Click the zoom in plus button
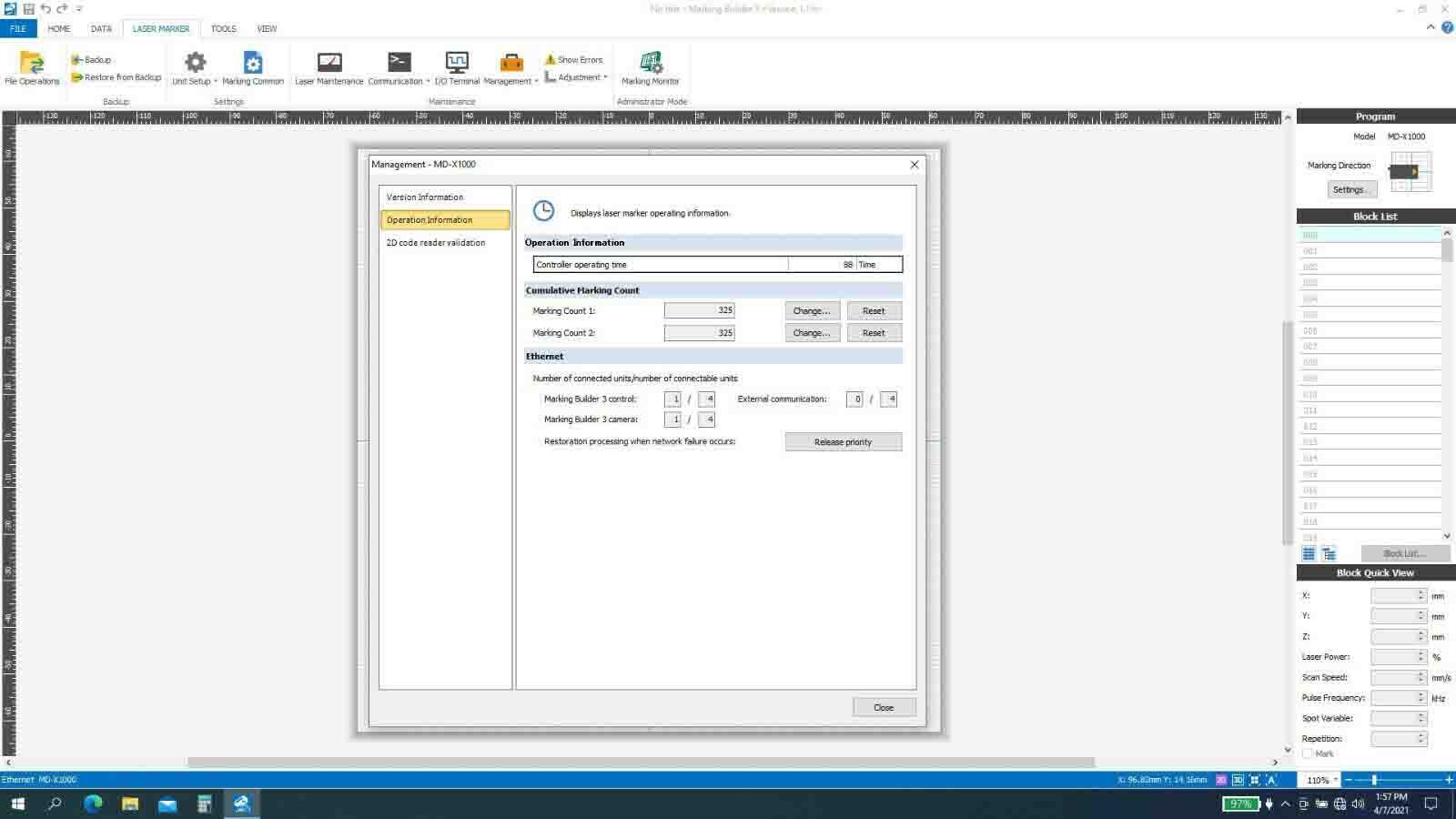This screenshot has width=1456, height=819. coord(1449,780)
